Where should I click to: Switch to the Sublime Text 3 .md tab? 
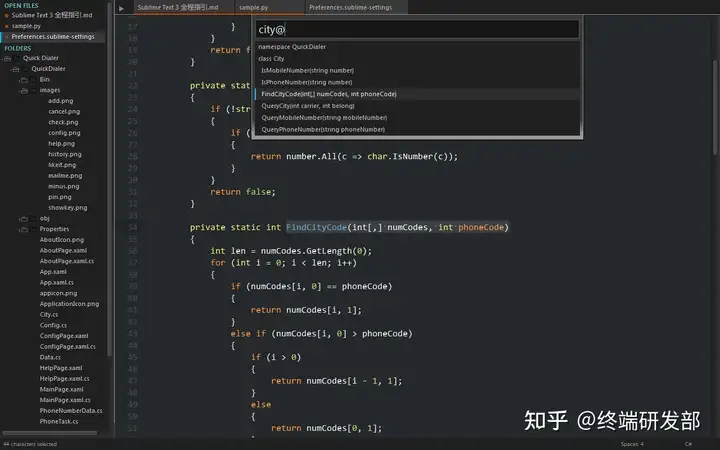[184, 7]
